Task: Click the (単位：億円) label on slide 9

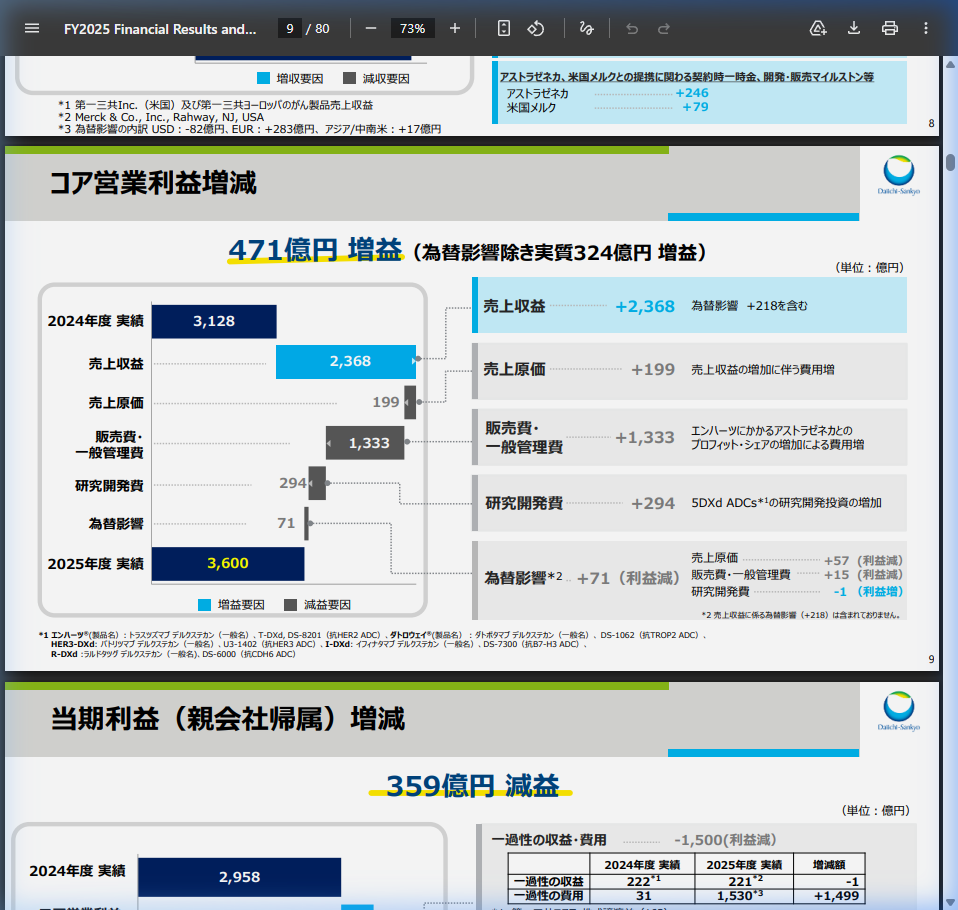Action: tap(869, 268)
